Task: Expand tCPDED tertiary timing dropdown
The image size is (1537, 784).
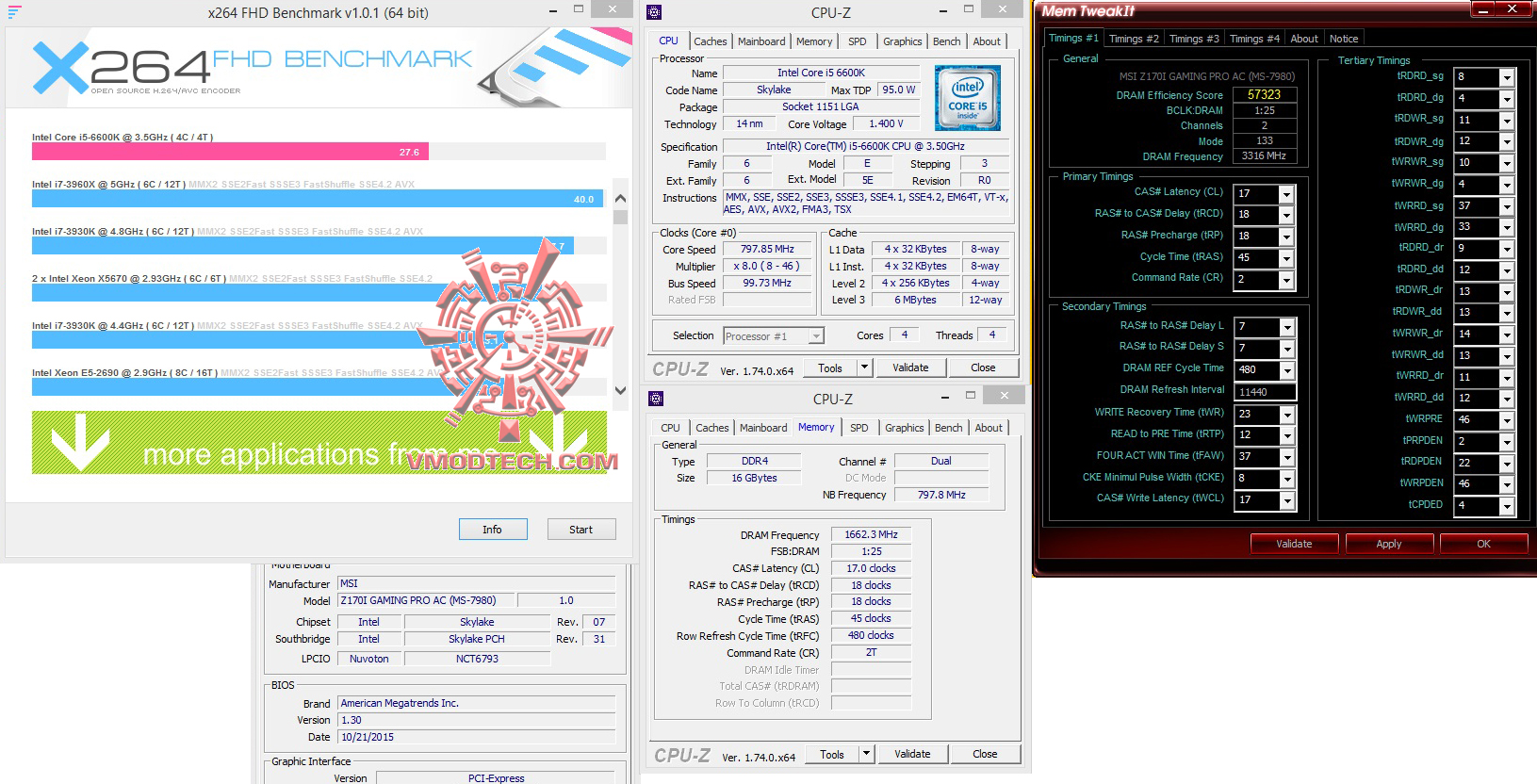Action: pos(1507,506)
